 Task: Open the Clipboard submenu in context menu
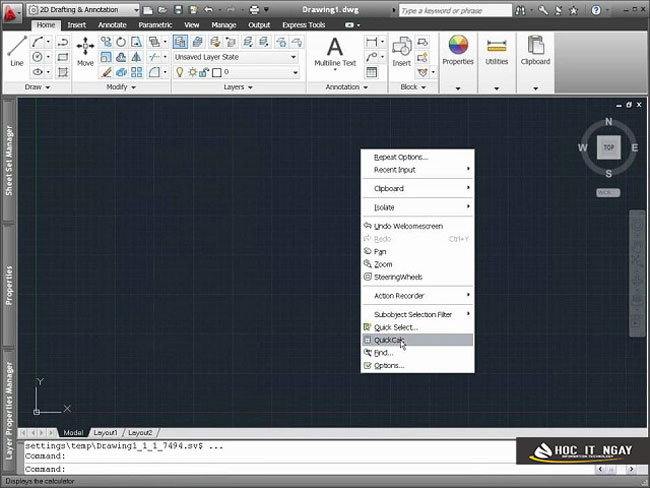(x=417, y=188)
